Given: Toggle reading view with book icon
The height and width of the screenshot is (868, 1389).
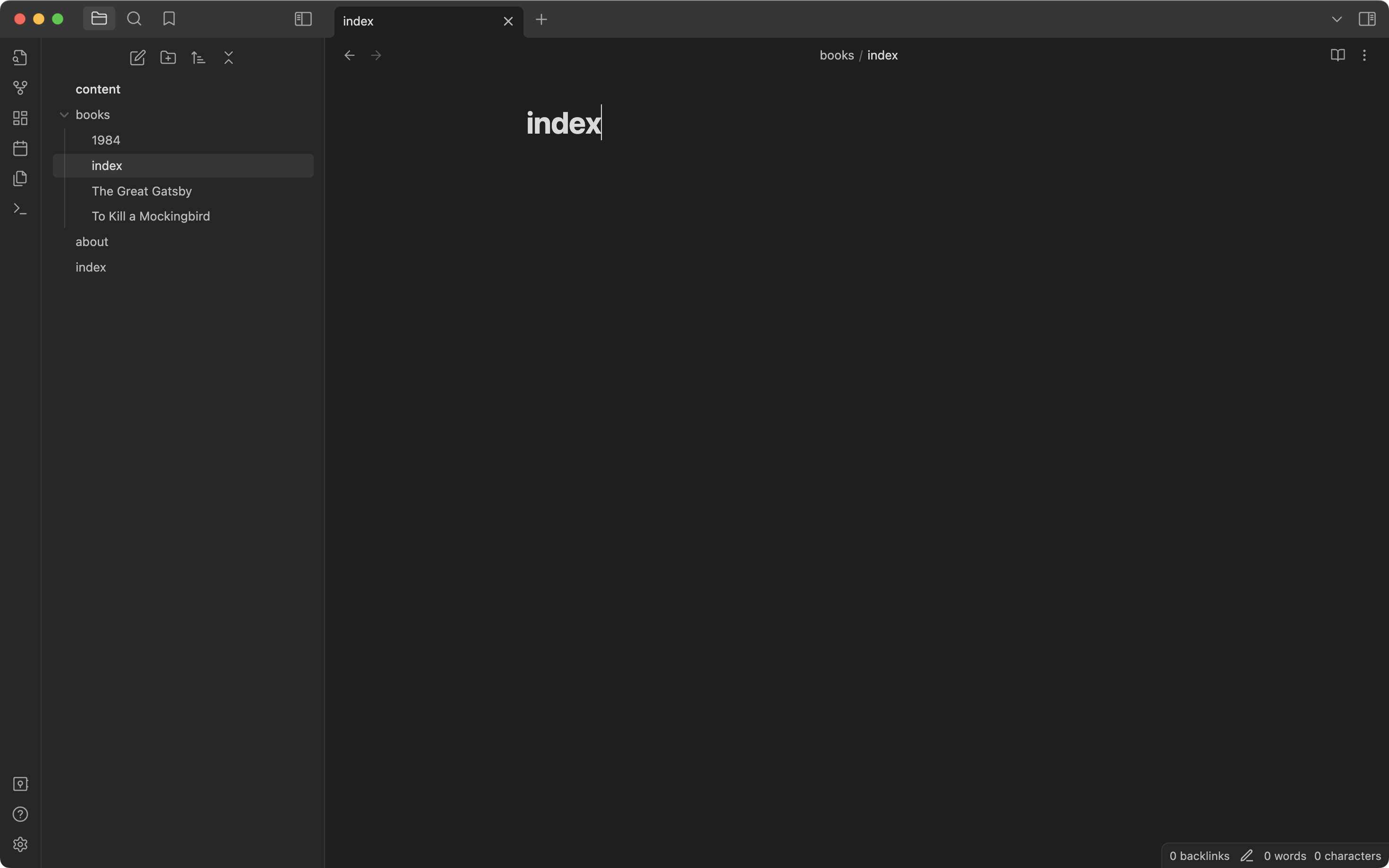Looking at the screenshot, I should tap(1338, 55).
